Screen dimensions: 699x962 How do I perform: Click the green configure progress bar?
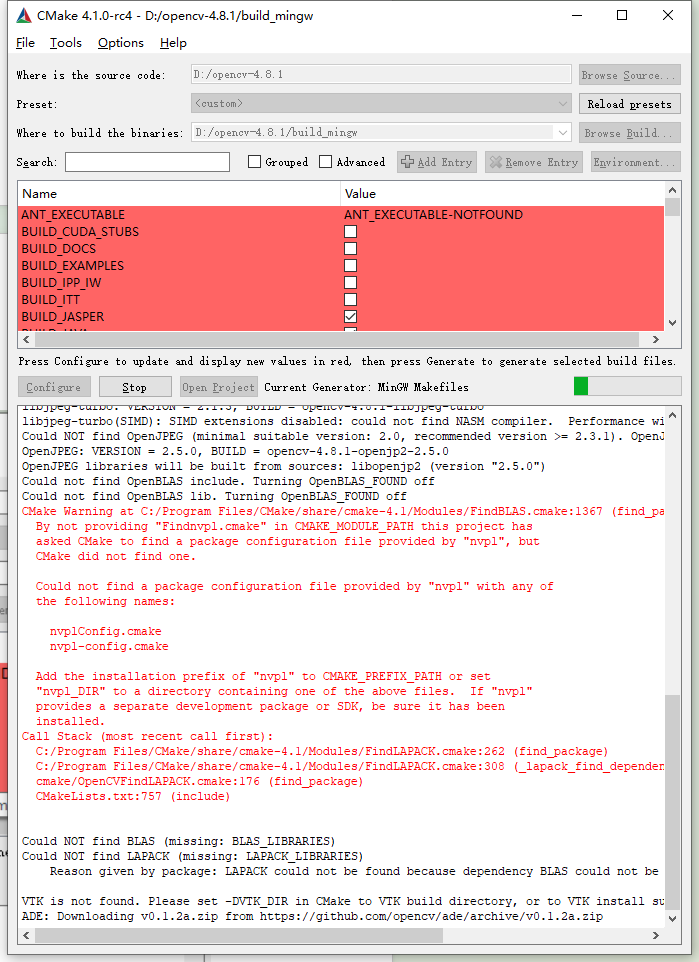(x=627, y=386)
